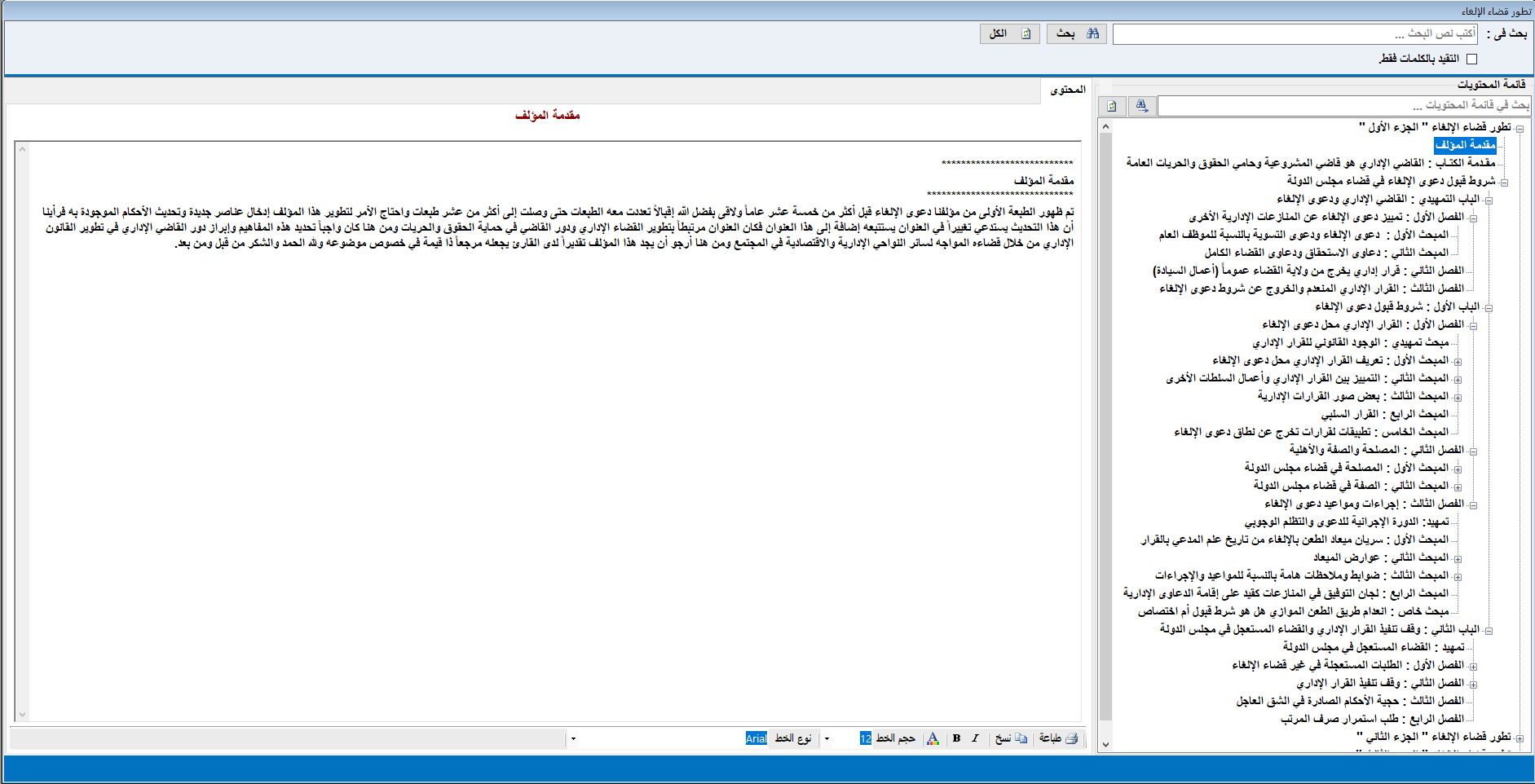Click the refresh icon beside contents list search
The width and height of the screenshot is (1535, 784).
[x=1112, y=106]
